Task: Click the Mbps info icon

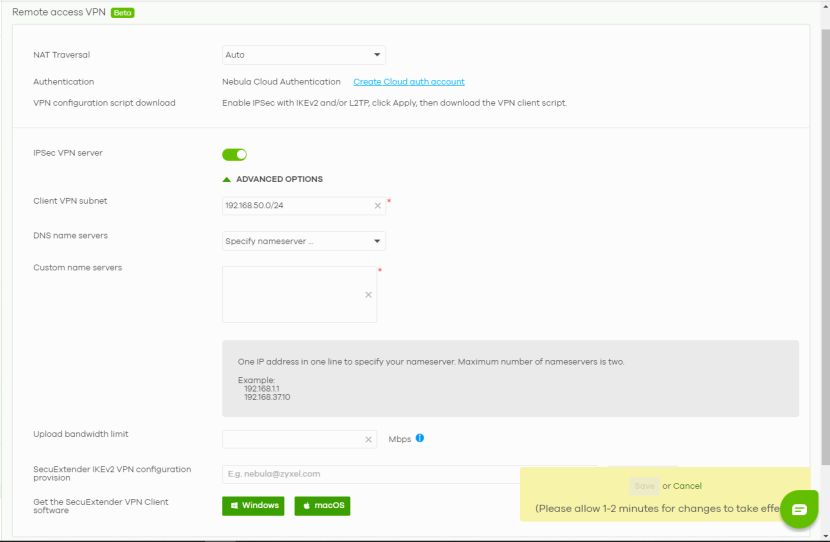Action: click(420, 438)
